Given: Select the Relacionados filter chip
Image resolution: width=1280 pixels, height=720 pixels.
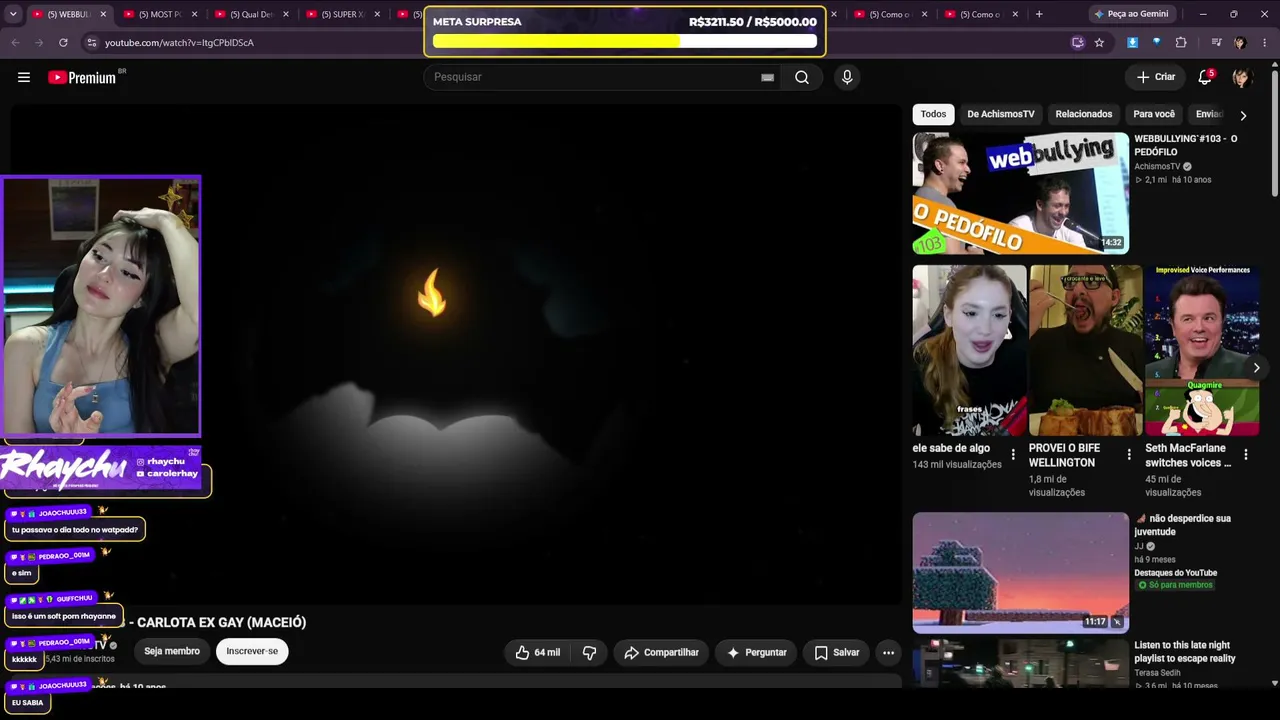Looking at the screenshot, I should 1084,114.
